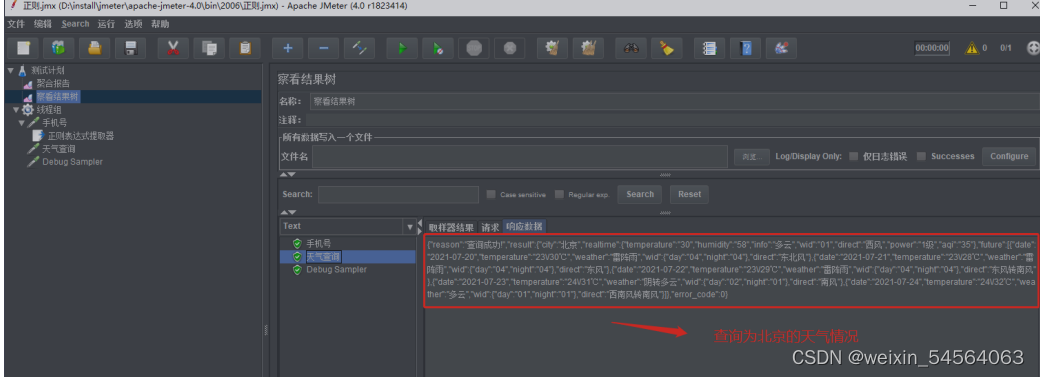
Task: Open Function Helper dialog icon
Action: [x=710, y=48]
